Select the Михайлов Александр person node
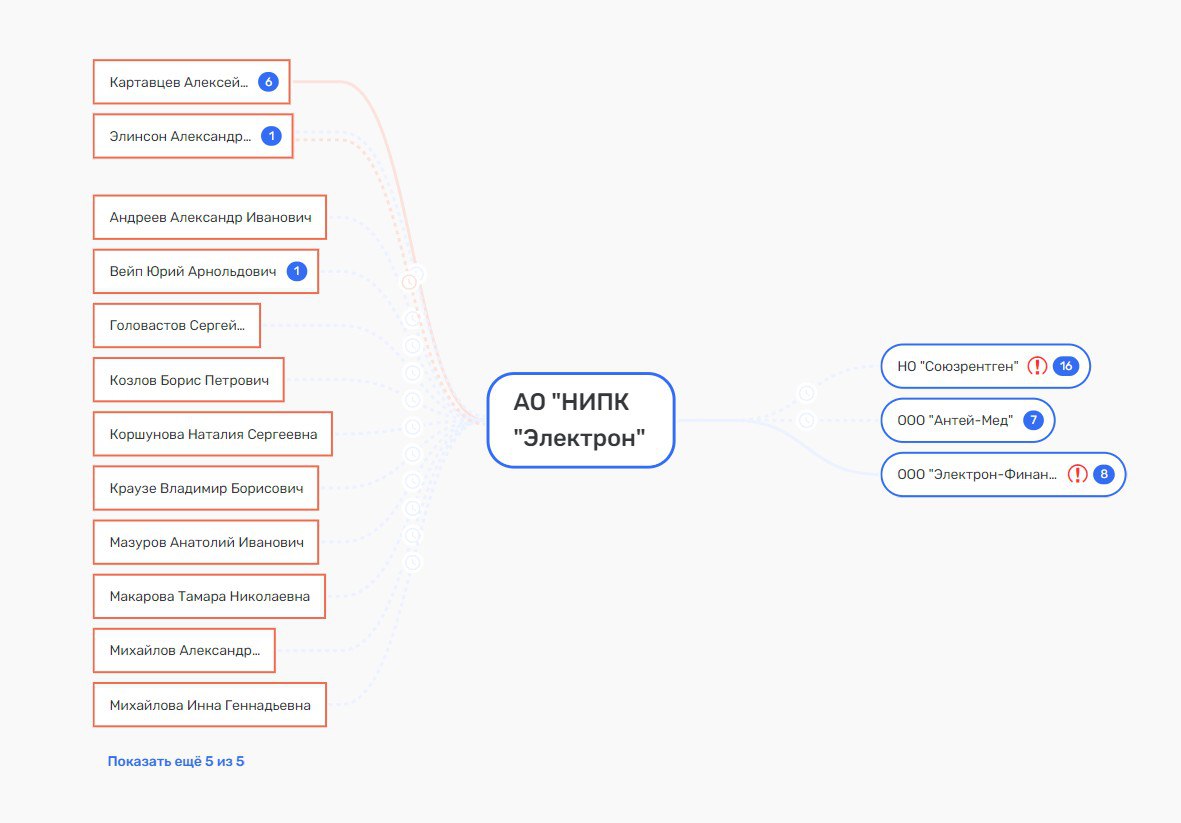 point(184,650)
